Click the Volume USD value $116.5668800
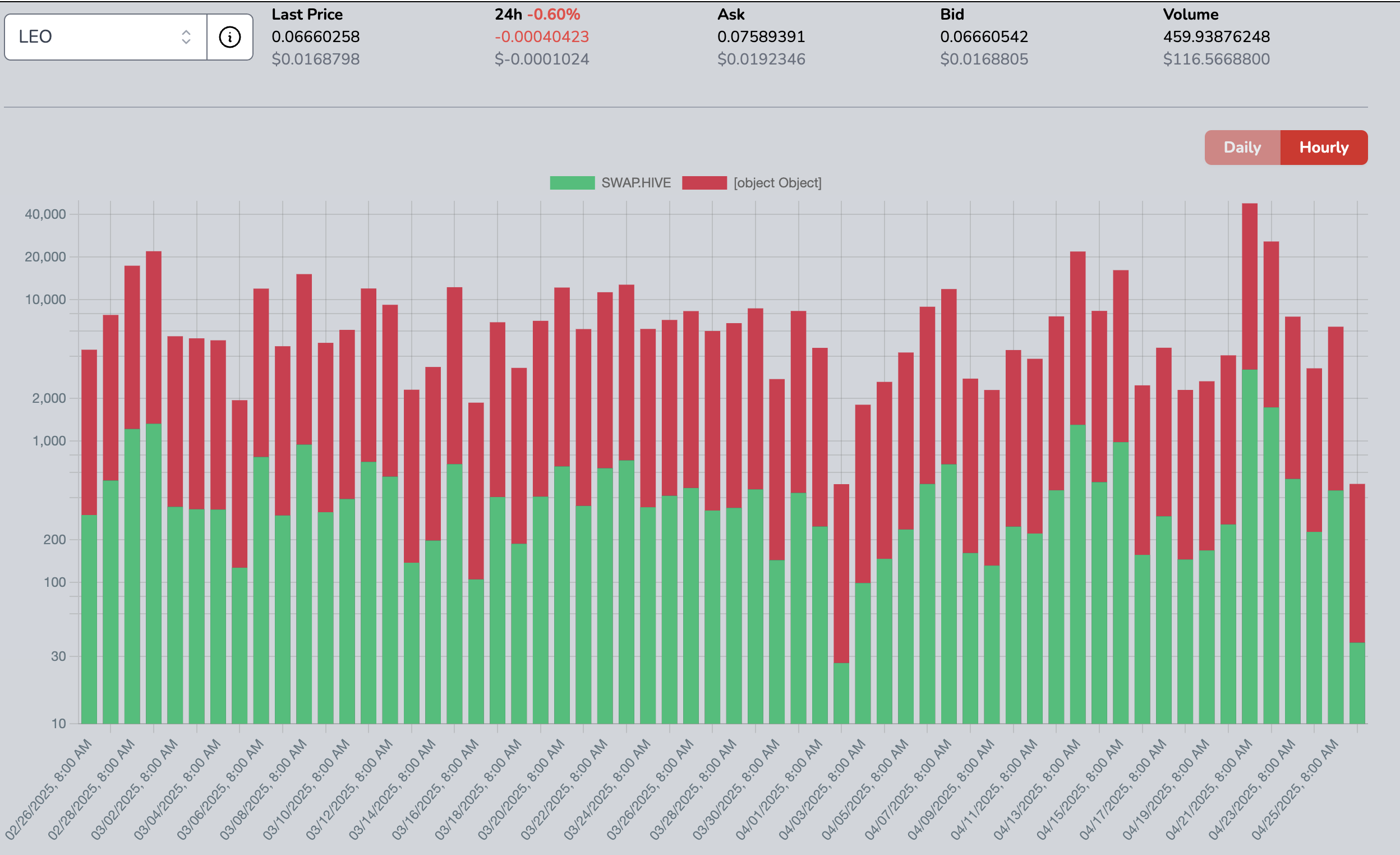1400x855 pixels. pyautogui.click(x=1216, y=59)
